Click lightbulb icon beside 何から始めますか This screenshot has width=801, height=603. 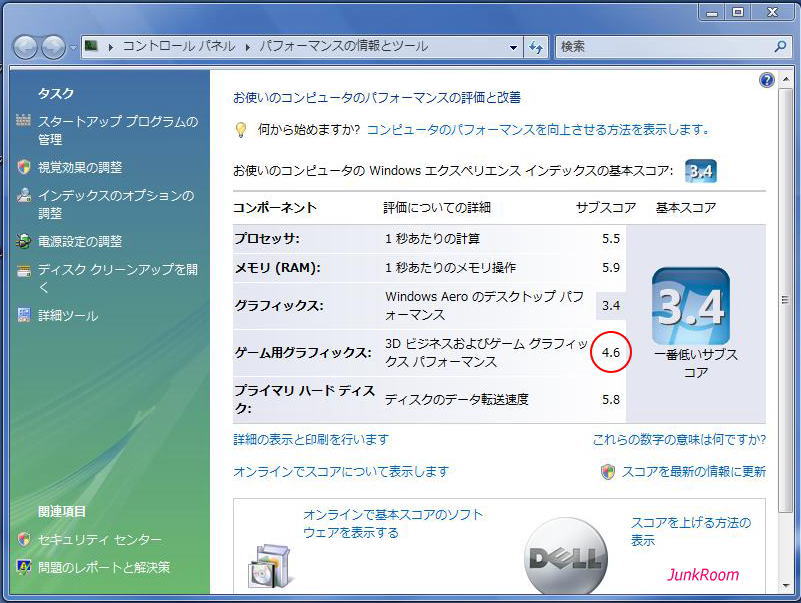pyautogui.click(x=241, y=130)
